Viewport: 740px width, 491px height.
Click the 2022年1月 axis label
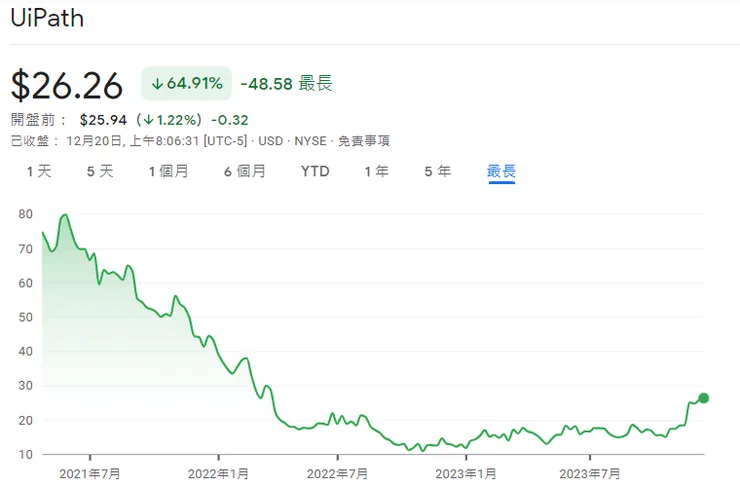click(218, 474)
